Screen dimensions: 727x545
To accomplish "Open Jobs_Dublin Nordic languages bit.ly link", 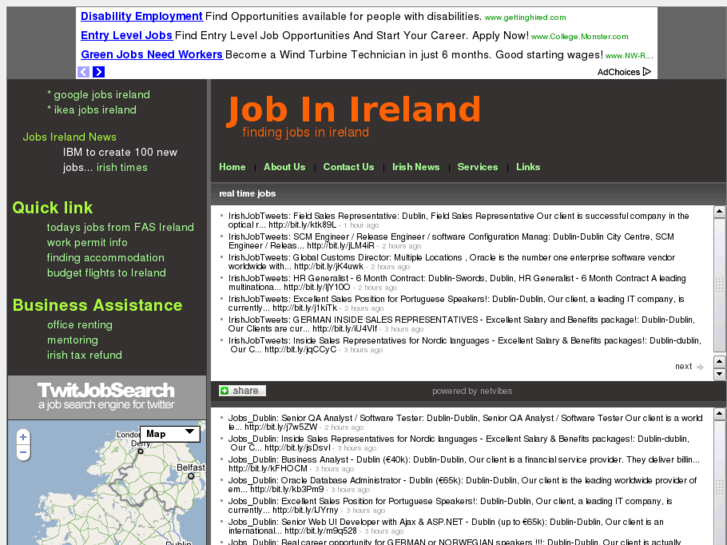I will 298,448.
